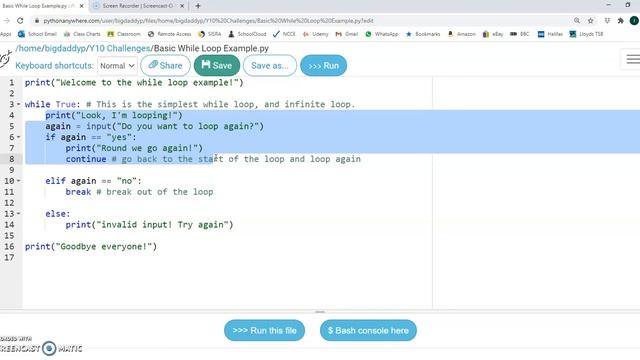This screenshot has width=640, height=360.
Task: Open the Halifax bookmark
Action: pyautogui.click(x=550, y=34)
